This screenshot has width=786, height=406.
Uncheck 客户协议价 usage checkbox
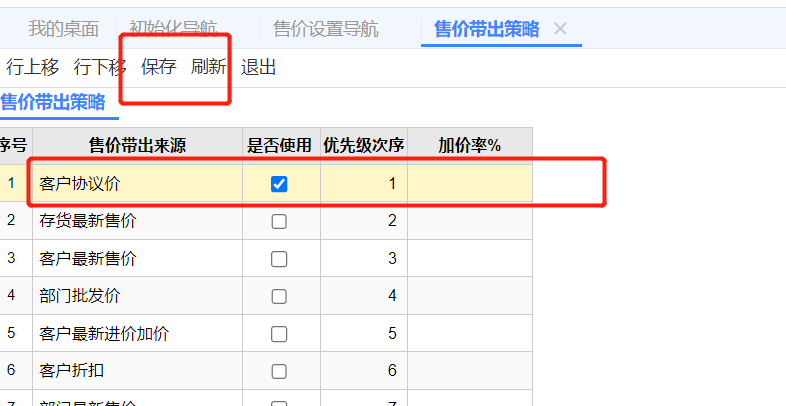tap(279, 184)
